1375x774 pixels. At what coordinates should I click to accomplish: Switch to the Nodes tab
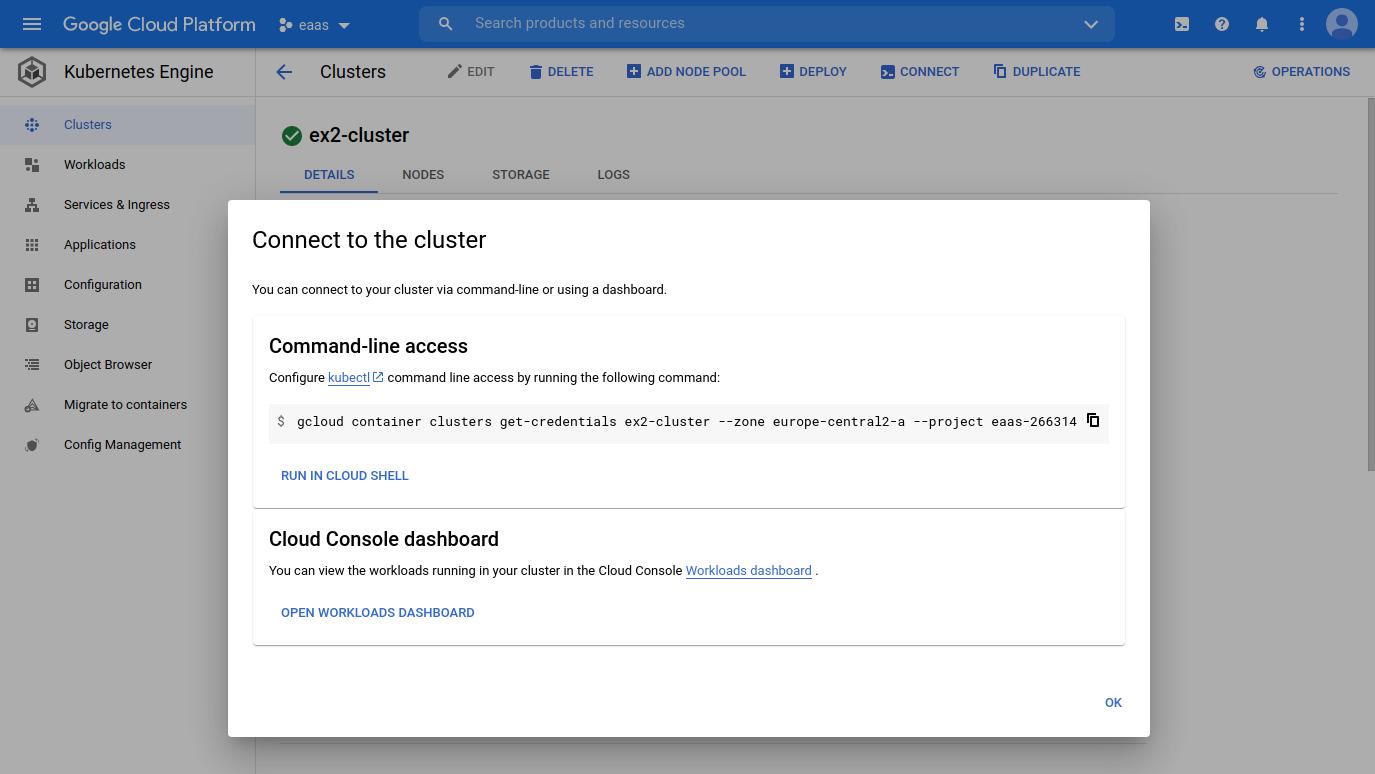(423, 175)
